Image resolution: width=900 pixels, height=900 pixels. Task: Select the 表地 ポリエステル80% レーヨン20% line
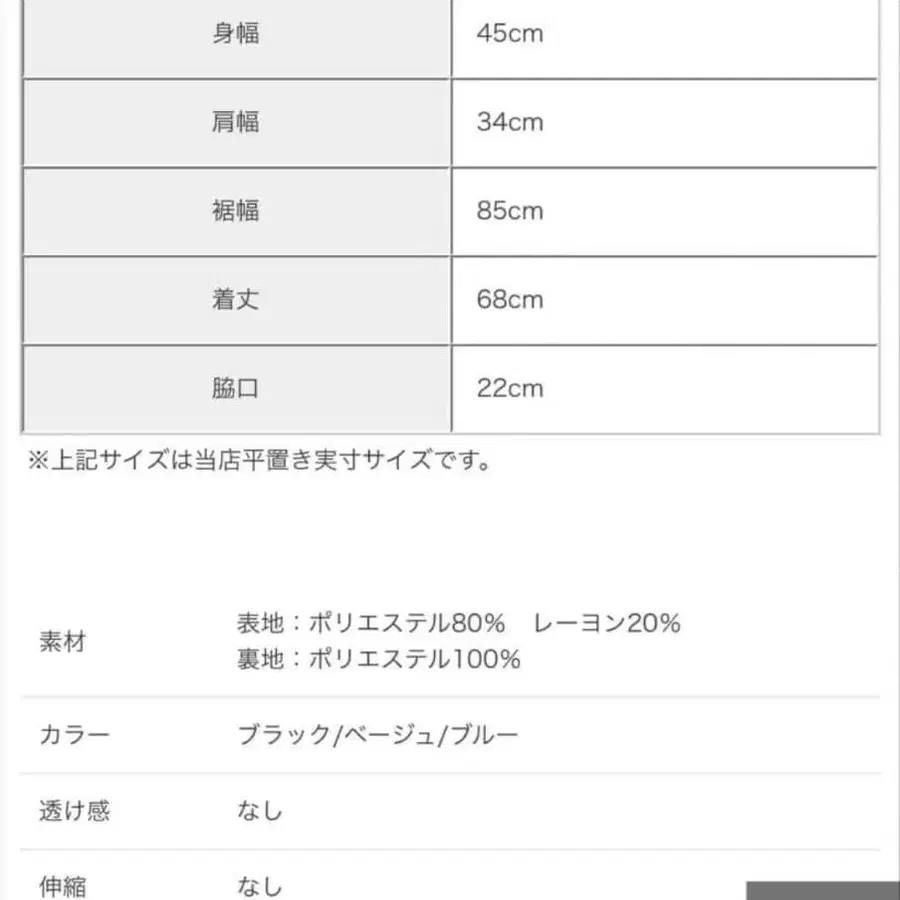tap(458, 623)
